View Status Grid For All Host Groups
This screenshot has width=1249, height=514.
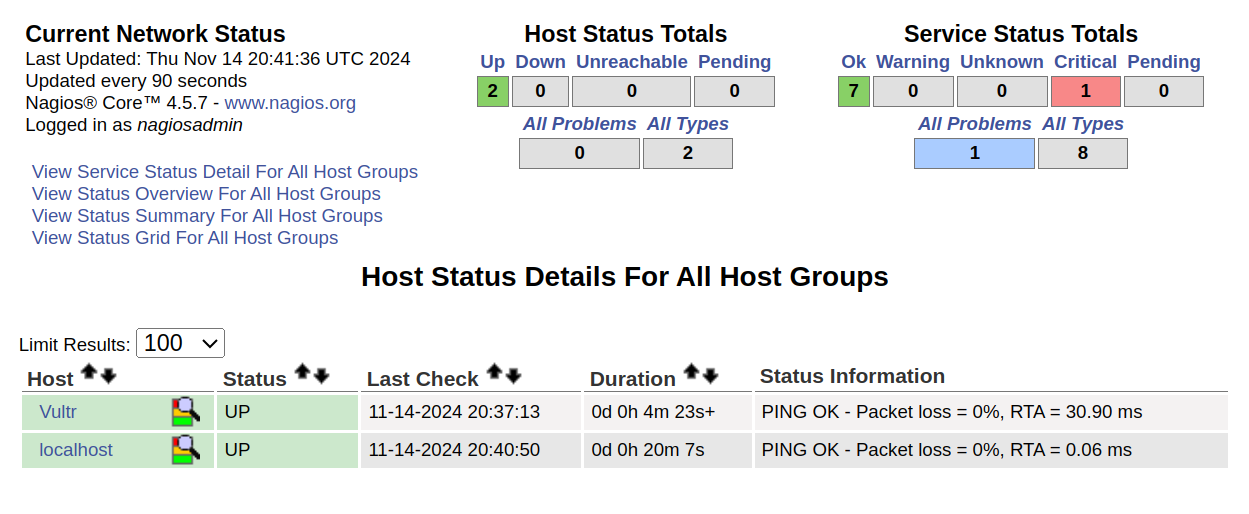point(185,238)
